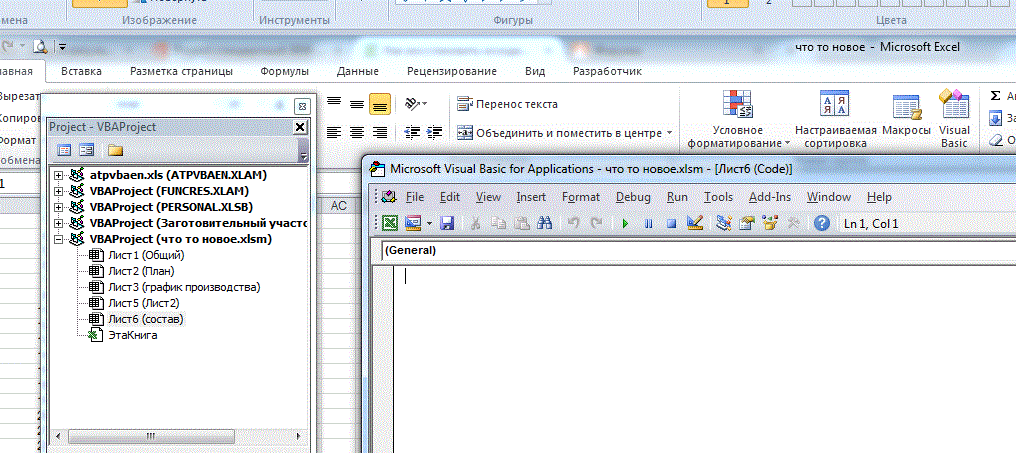1016x453 pixels.
Task: Select the ЭтаКнига module in the project tree
Action: coord(133,336)
